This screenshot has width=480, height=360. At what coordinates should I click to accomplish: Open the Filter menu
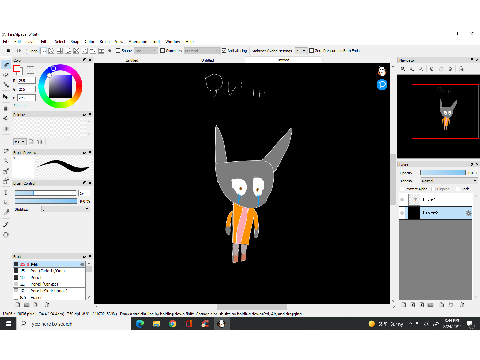pos(44,42)
